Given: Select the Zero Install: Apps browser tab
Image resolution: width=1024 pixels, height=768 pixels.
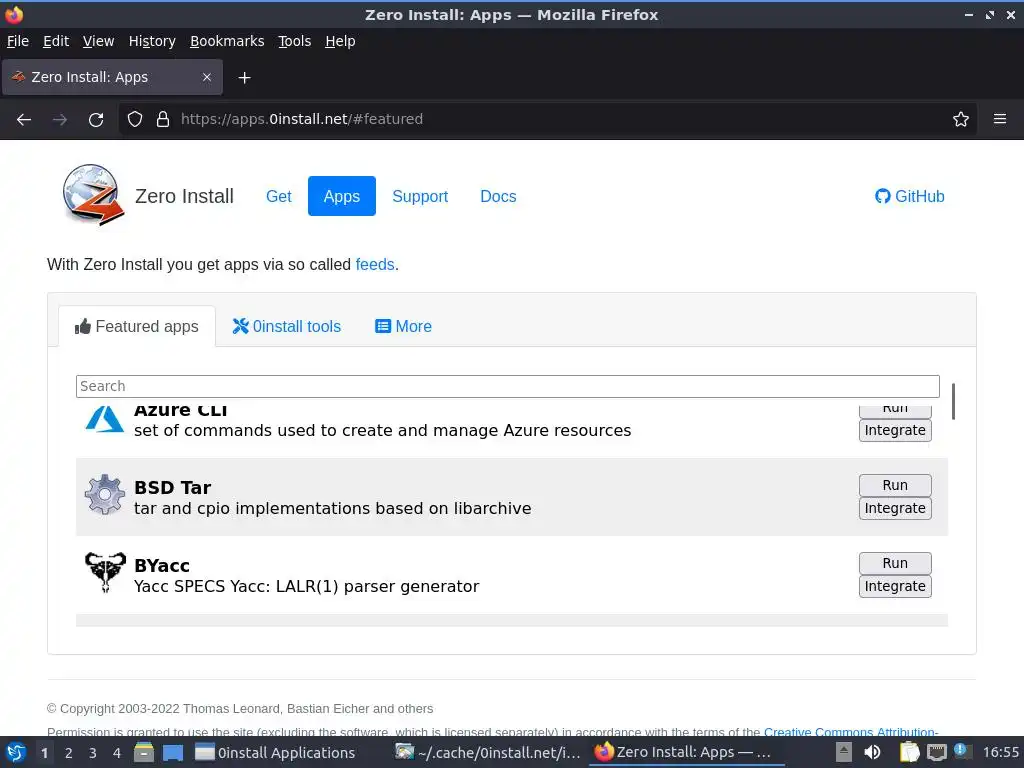Looking at the screenshot, I should click(x=112, y=77).
